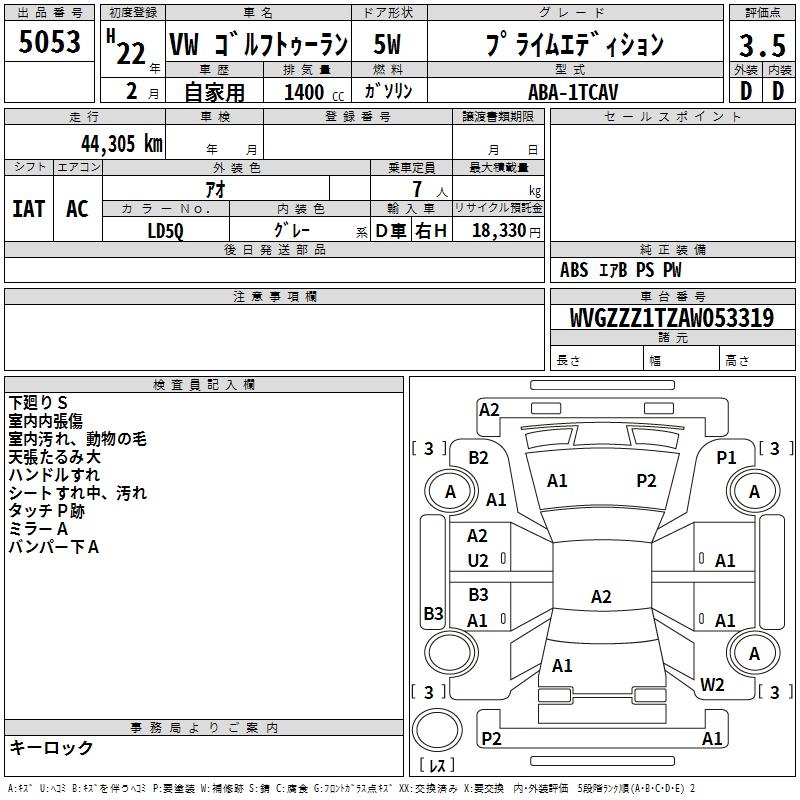800x800 pixels.
Task: Select chassis number WVGZZZ1TZAW053319
Action: (672, 318)
